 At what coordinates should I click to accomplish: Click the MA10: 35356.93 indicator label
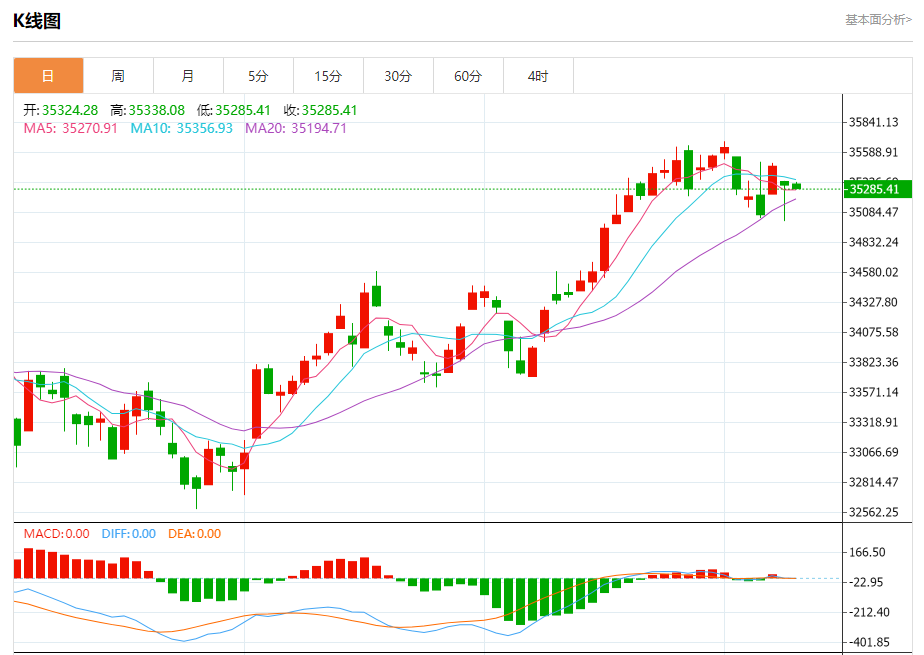coord(182,128)
